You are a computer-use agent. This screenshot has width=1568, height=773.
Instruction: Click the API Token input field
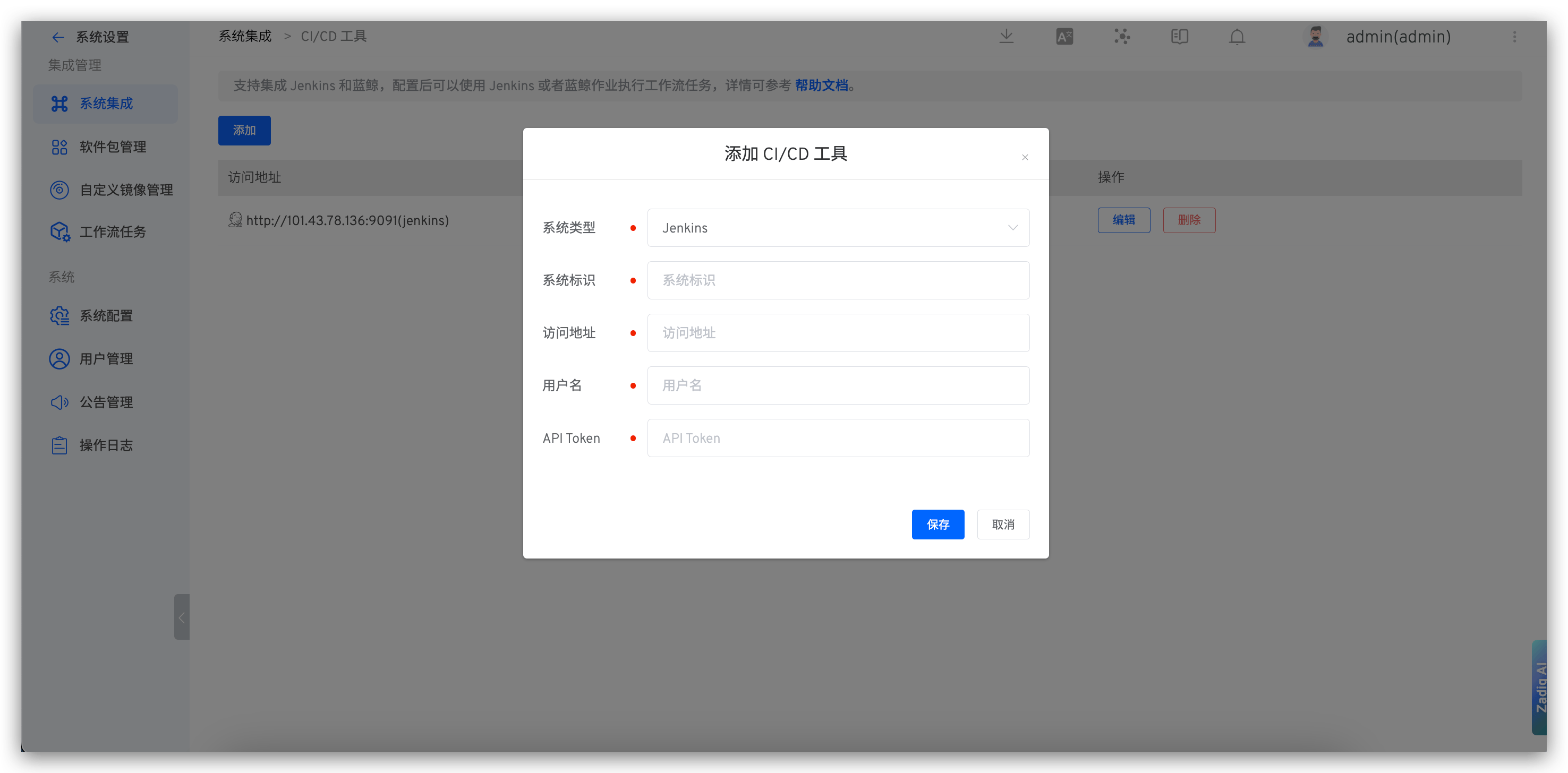point(838,438)
